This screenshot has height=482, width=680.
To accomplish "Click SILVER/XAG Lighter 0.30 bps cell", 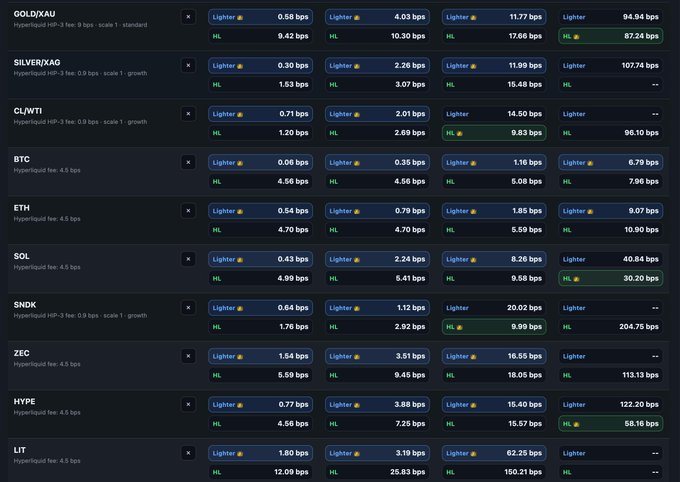I will pyautogui.click(x=260, y=66).
